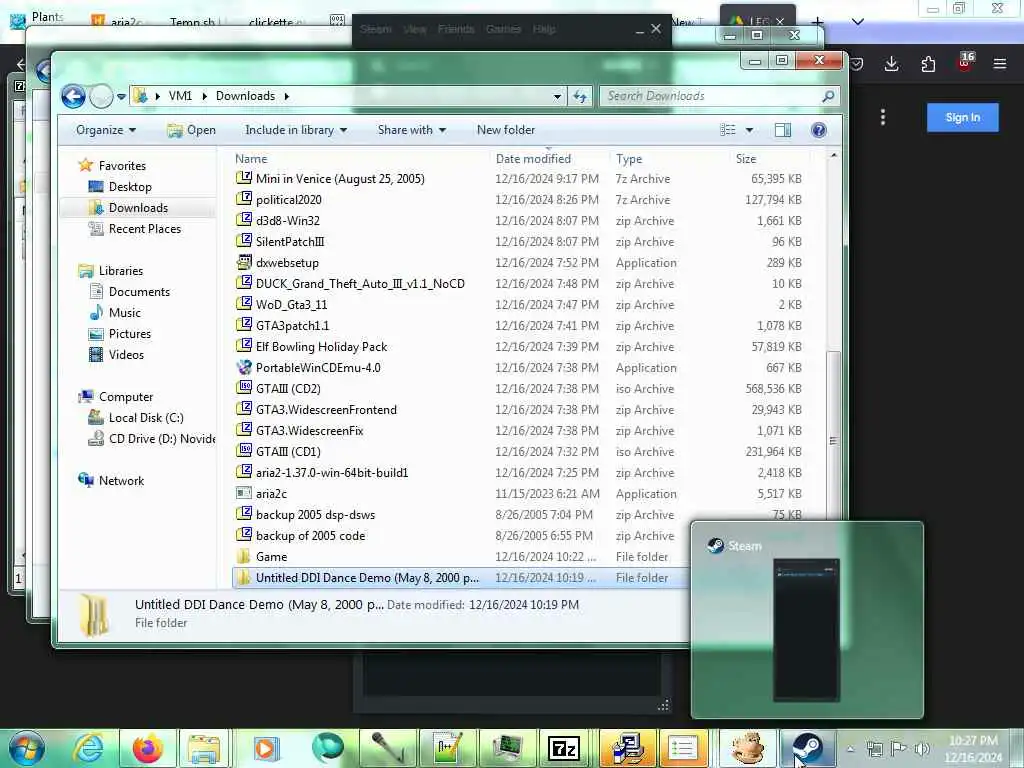Viewport: 1024px width, 768px height.
Task: Open the Pictures library
Action: point(129,334)
